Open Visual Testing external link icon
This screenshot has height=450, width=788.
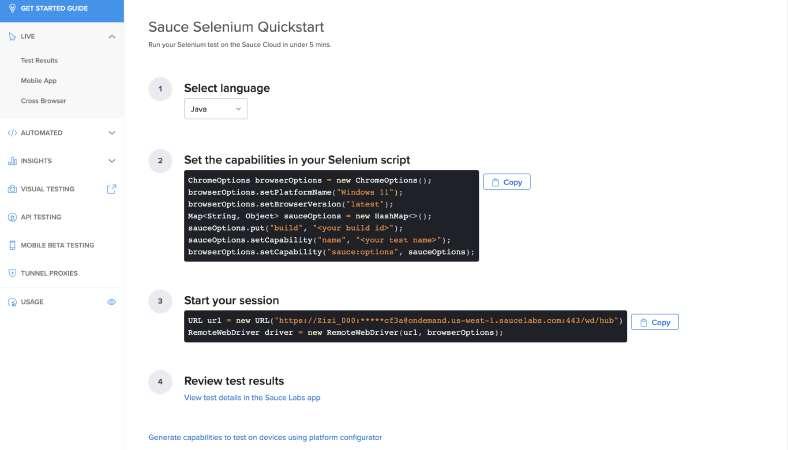click(x=111, y=188)
